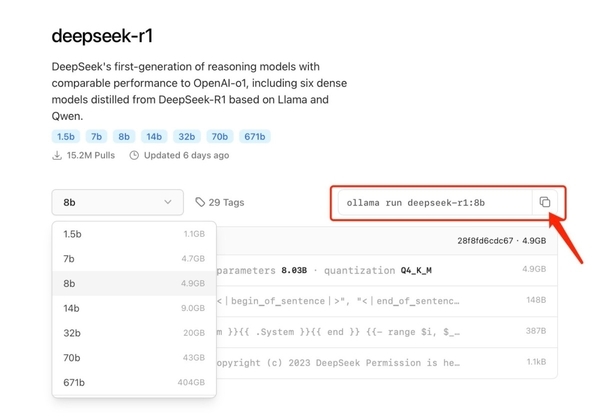
Task: Open the parameters 8.03B file row
Action: 380,268
